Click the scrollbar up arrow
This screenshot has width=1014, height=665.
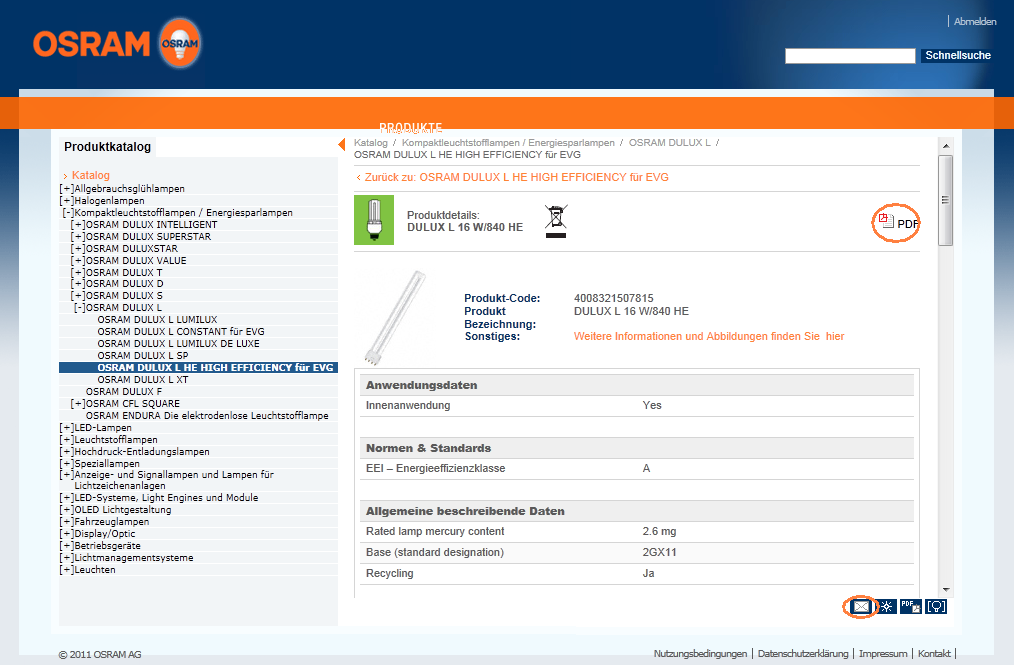pos(945,146)
